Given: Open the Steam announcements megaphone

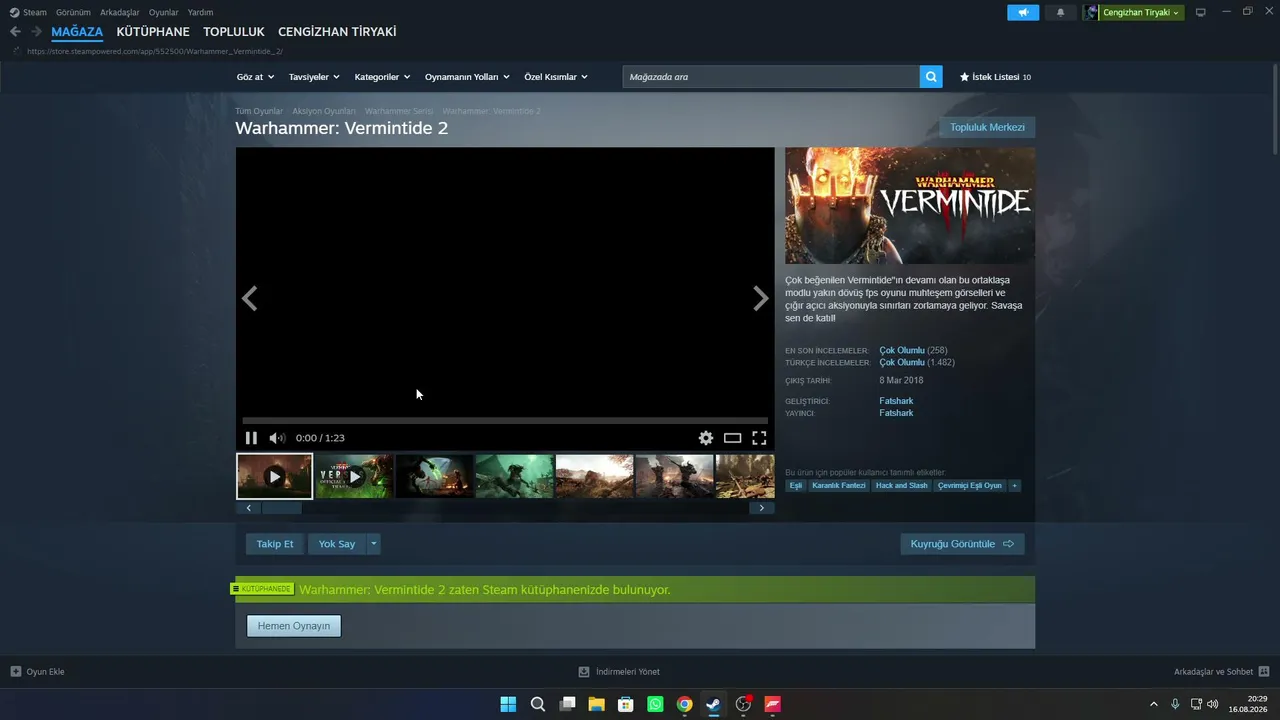Looking at the screenshot, I should 1023,13.
